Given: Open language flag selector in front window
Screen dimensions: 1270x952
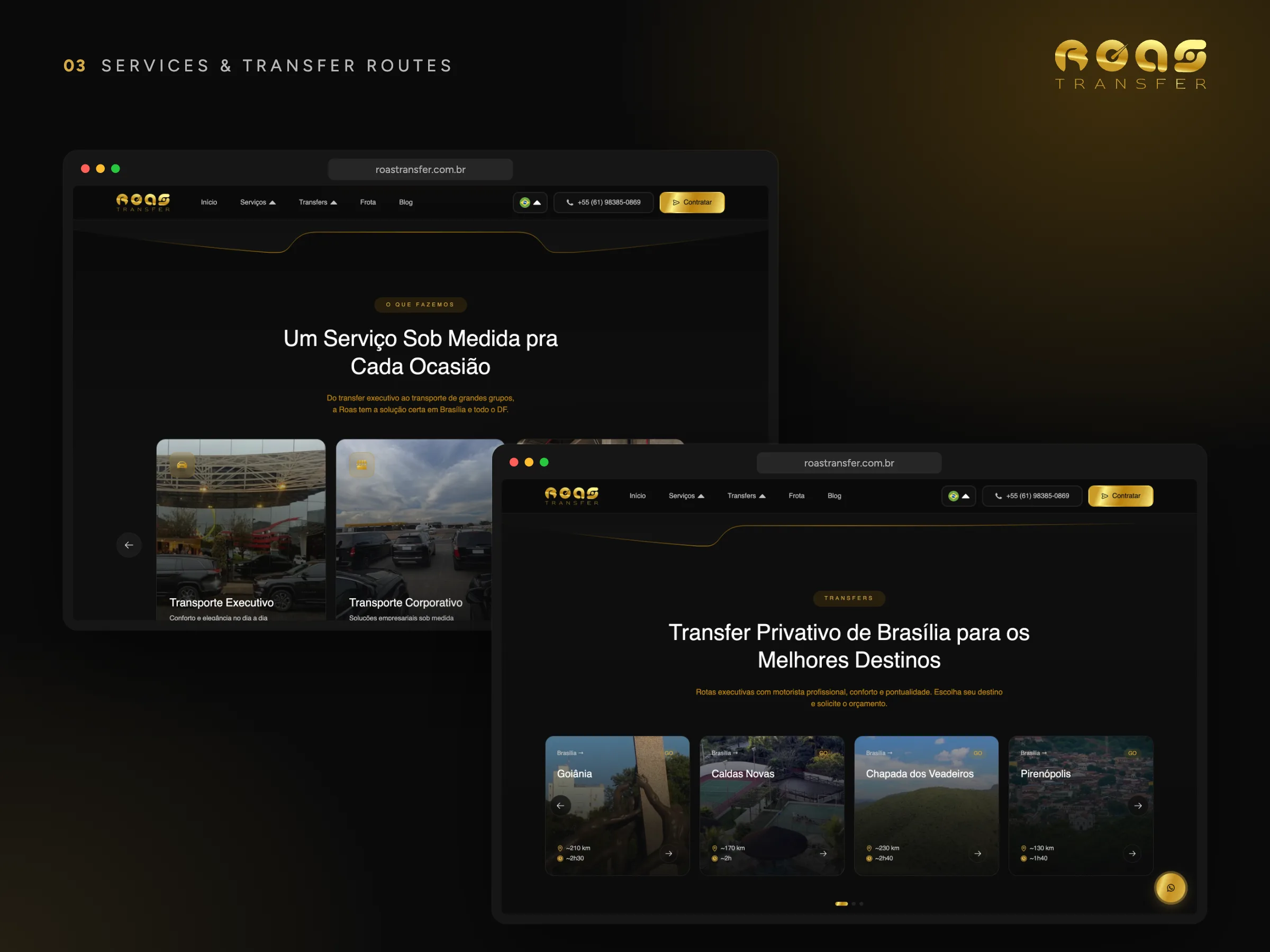Looking at the screenshot, I should click(958, 496).
